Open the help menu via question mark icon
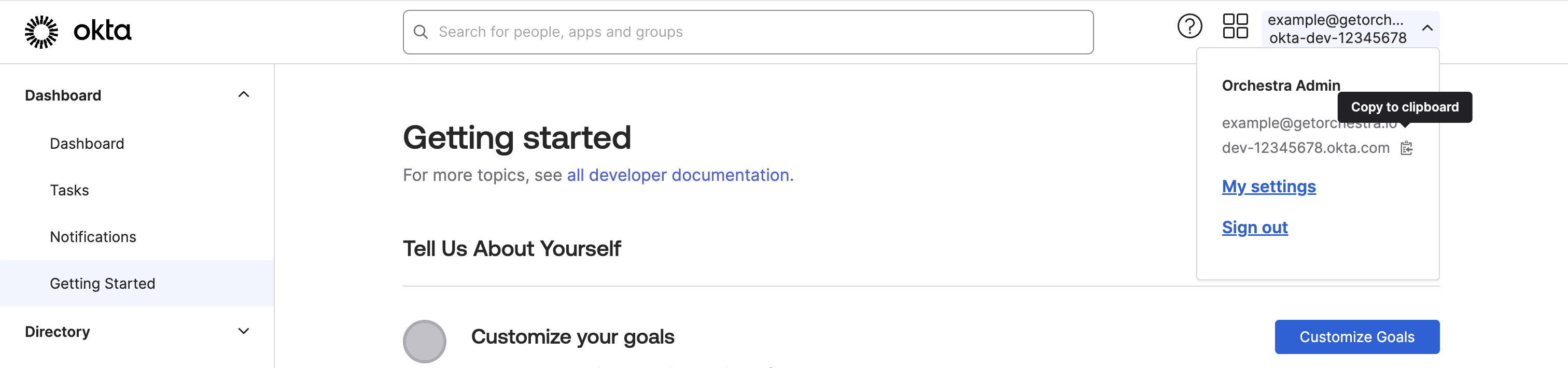 click(1190, 26)
